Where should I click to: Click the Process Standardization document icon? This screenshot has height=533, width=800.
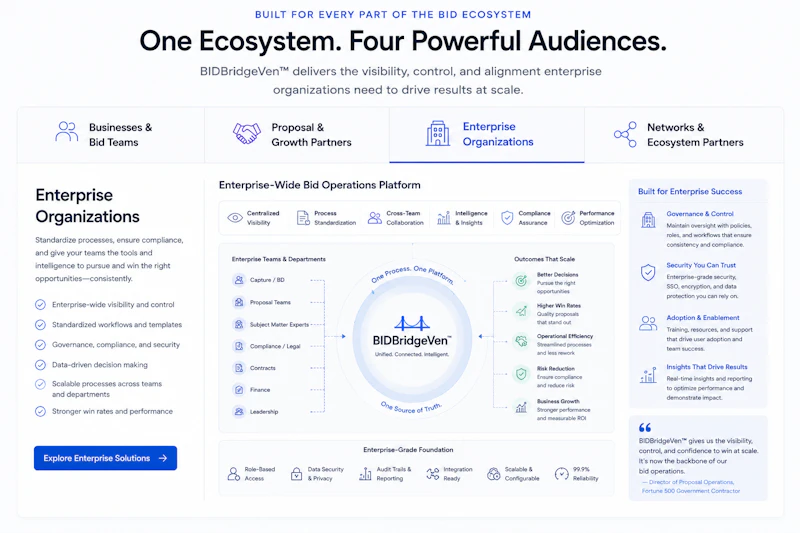click(x=303, y=218)
